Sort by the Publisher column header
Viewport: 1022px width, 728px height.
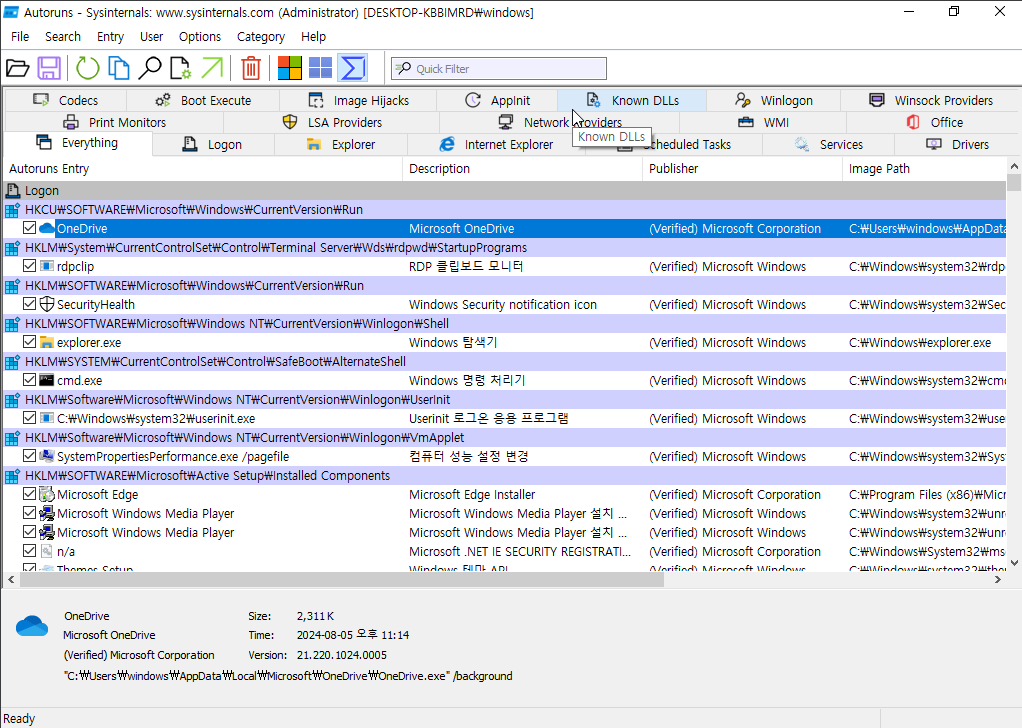click(x=742, y=169)
